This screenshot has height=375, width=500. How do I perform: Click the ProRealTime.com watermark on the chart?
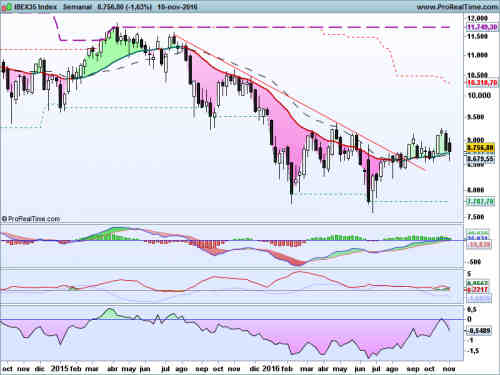click(x=31, y=219)
